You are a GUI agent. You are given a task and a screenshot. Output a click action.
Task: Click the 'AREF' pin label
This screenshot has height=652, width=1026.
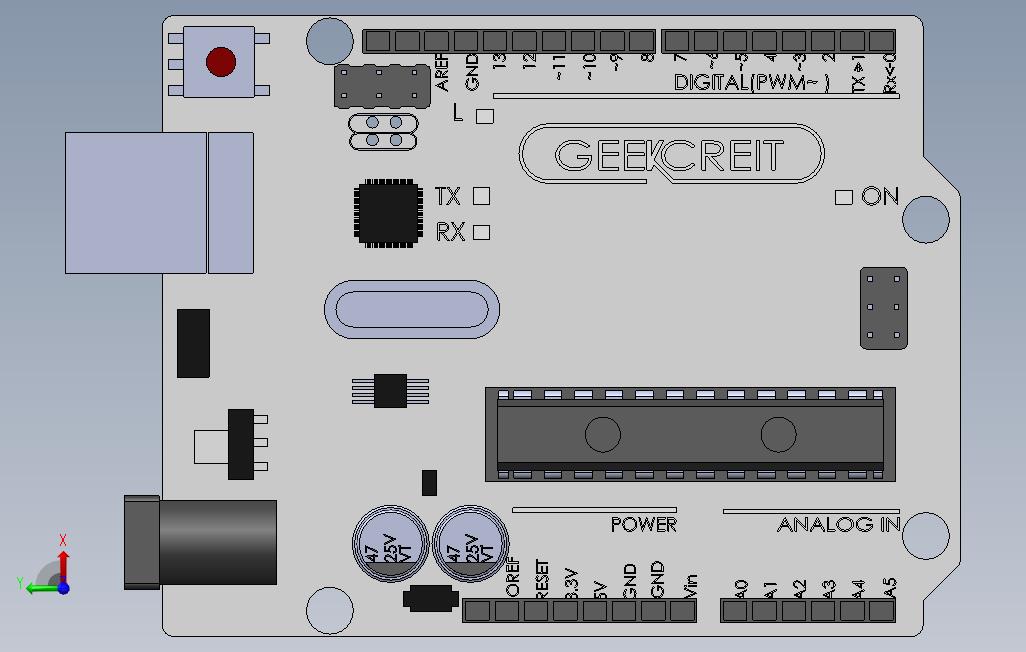pyautogui.click(x=442, y=72)
